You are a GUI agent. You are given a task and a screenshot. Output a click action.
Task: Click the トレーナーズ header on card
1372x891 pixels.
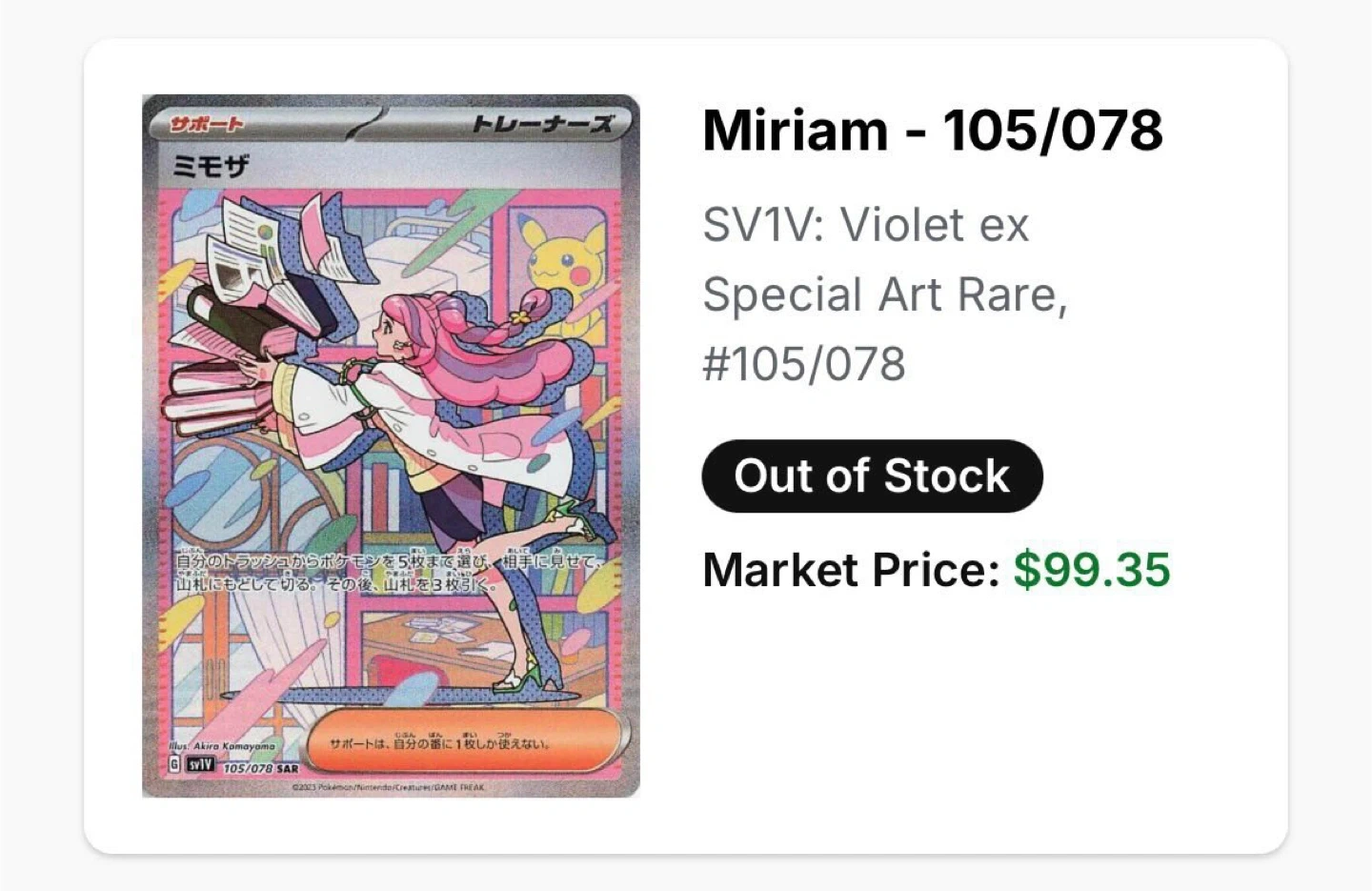pyautogui.click(x=542, y=124)
